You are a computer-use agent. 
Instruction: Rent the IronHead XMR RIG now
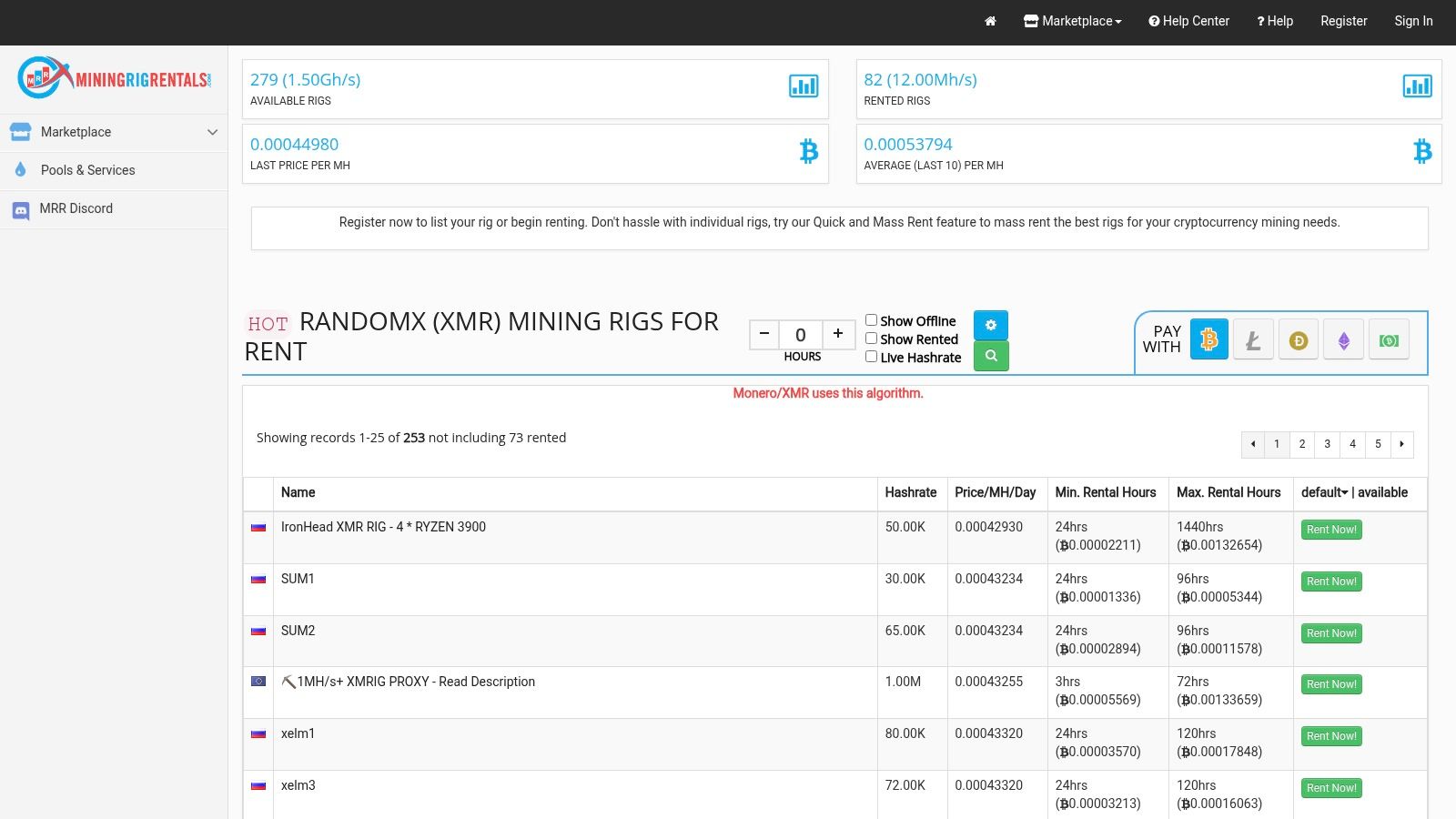point(1331,529)
